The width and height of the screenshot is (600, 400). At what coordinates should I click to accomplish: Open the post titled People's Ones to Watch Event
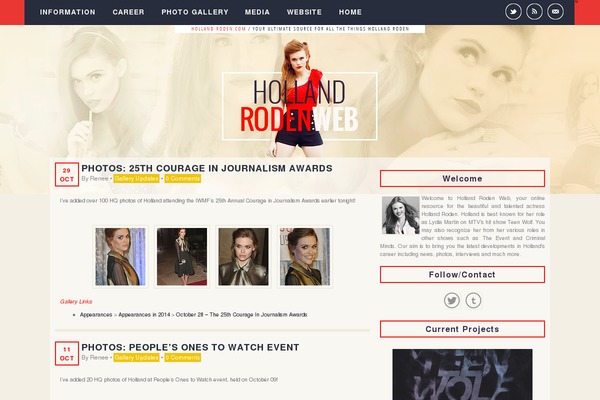pos(190,348)
